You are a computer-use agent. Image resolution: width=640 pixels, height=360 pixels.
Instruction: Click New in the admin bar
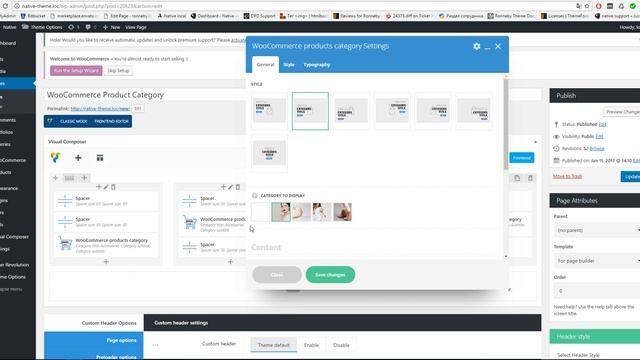coord(111,27)
